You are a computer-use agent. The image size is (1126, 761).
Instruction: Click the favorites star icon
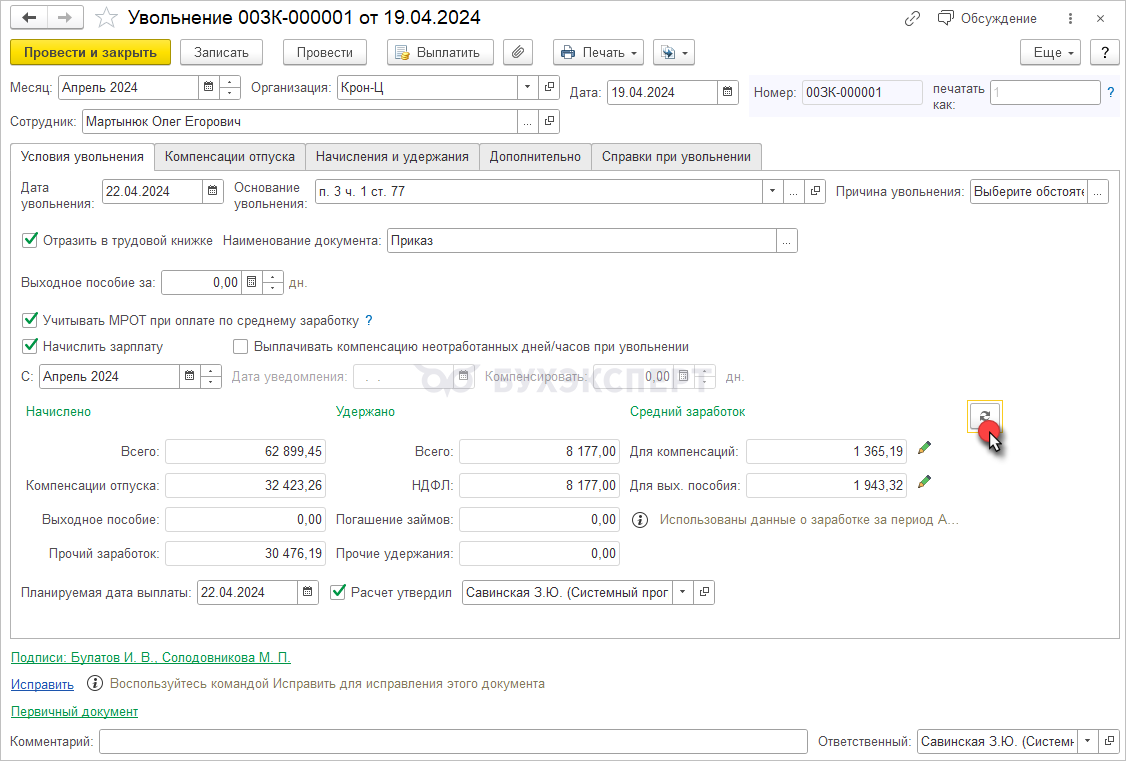[104, 18]
